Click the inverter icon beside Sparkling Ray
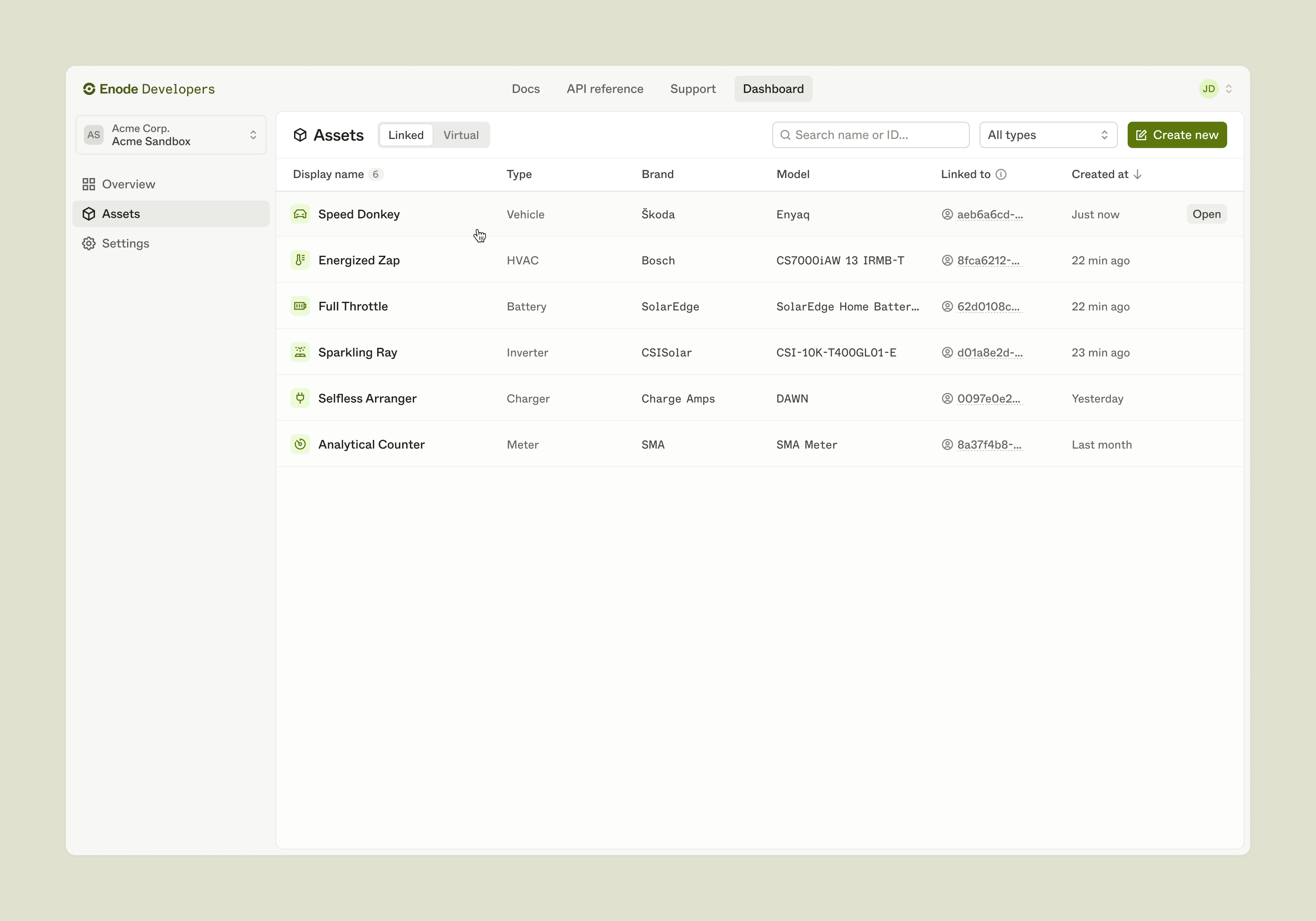Screen dimensions: 1316x921 pos(300,352)
